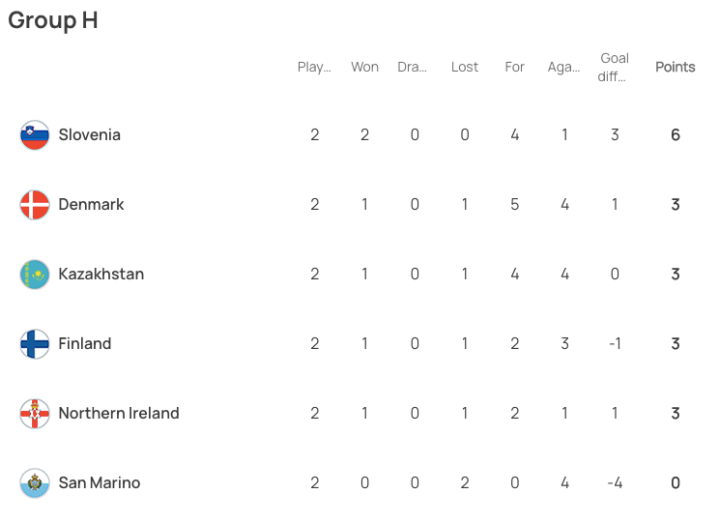Click the Finland flag icon

(35, 344)
